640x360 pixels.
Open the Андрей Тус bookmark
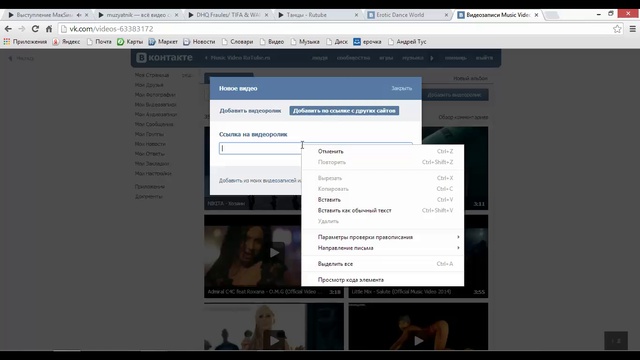(x=407, y=42)
